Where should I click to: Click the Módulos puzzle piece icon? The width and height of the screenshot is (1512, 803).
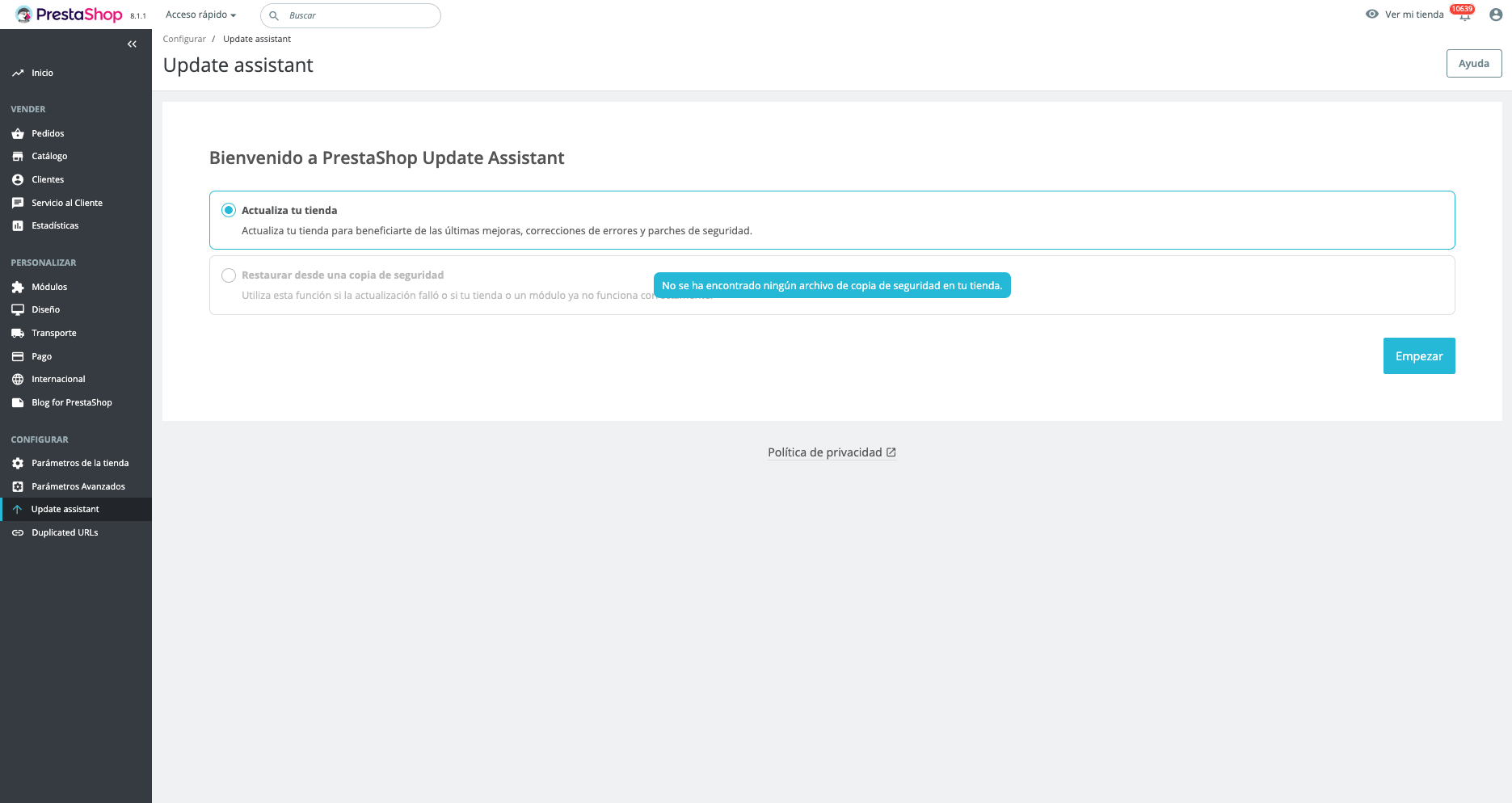(18, 287)
